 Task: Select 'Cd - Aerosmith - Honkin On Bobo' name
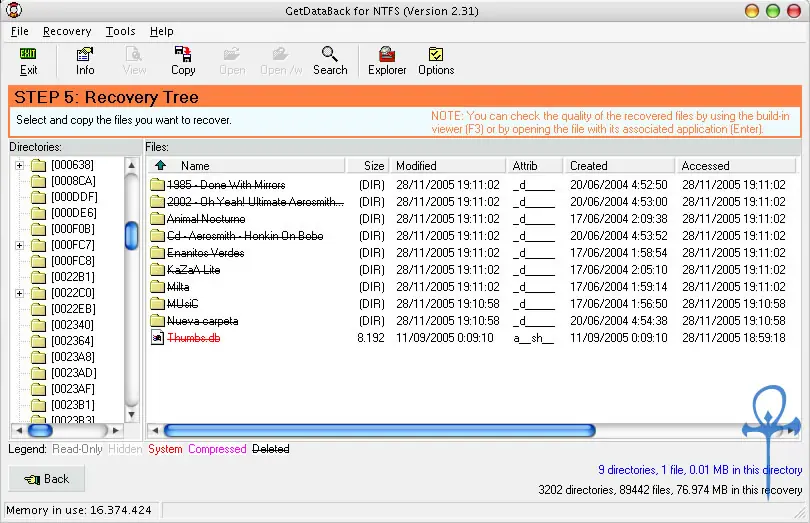pos(245,236)
